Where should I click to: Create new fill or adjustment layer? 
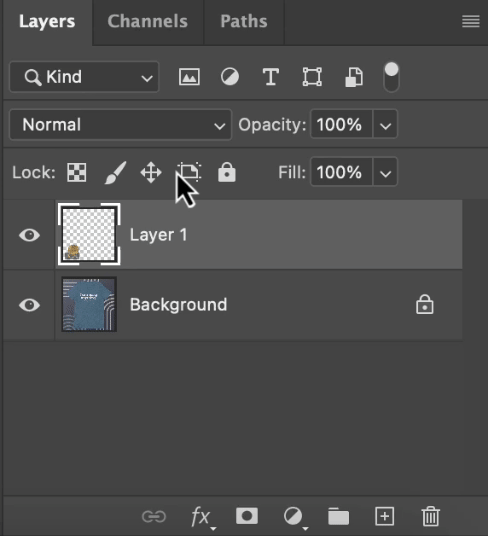[x=295, y=517]
